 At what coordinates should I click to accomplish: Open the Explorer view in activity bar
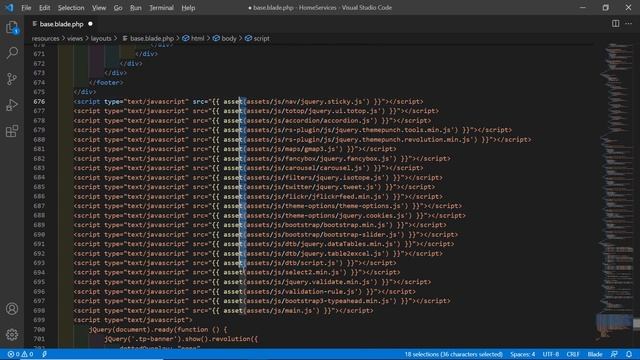point(12,28)
